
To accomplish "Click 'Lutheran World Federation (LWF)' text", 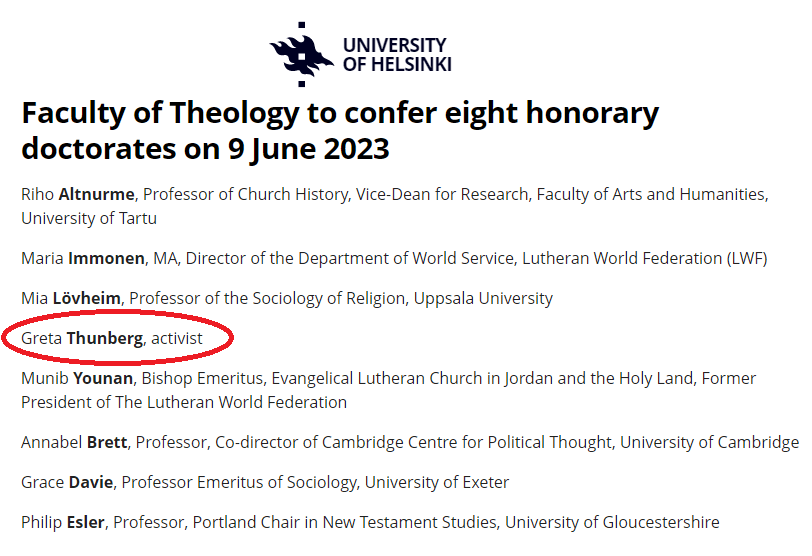I will tap(647, 259).
